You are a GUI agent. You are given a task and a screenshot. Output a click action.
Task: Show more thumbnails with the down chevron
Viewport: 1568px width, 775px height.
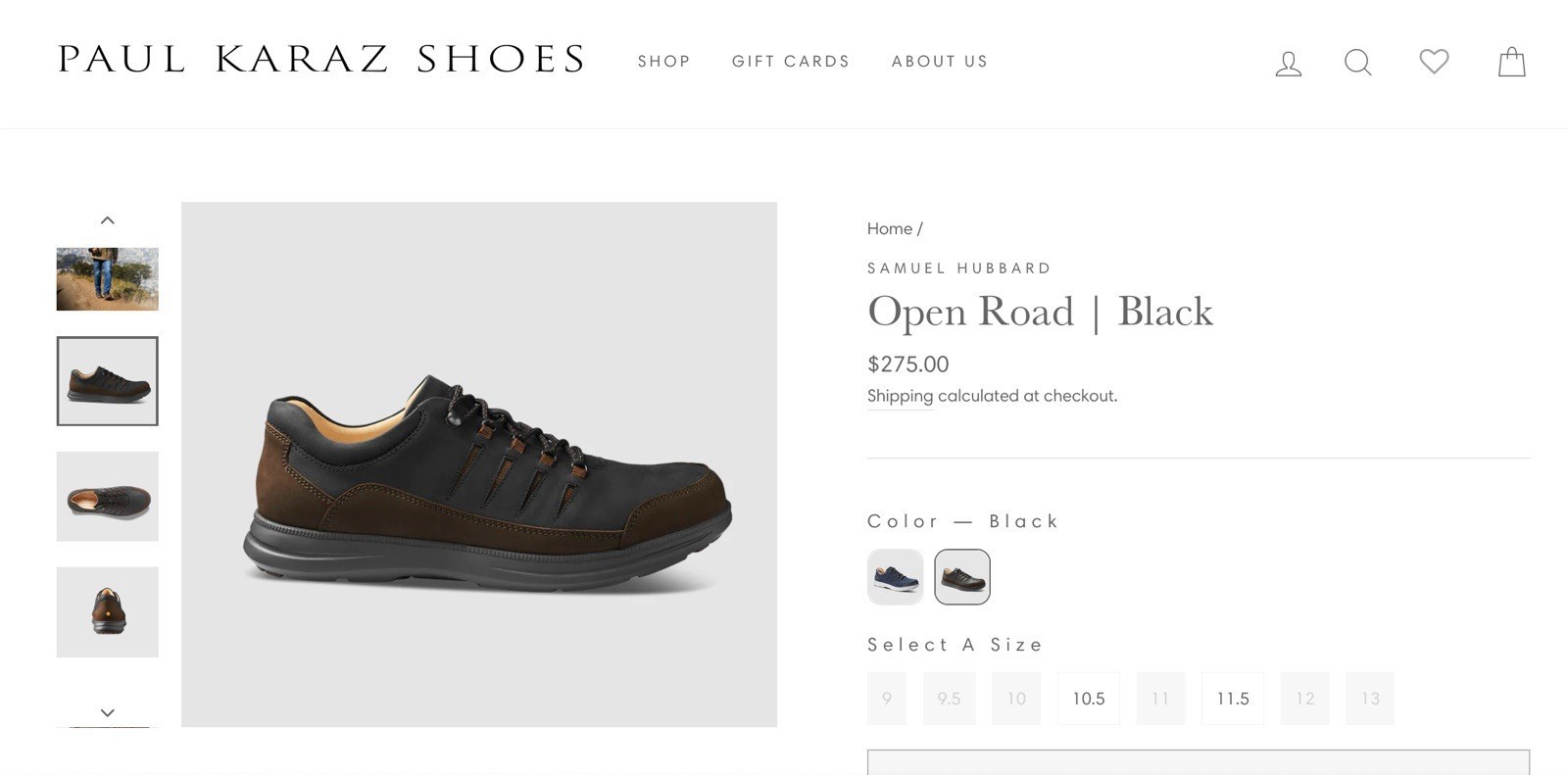(108, 712)
